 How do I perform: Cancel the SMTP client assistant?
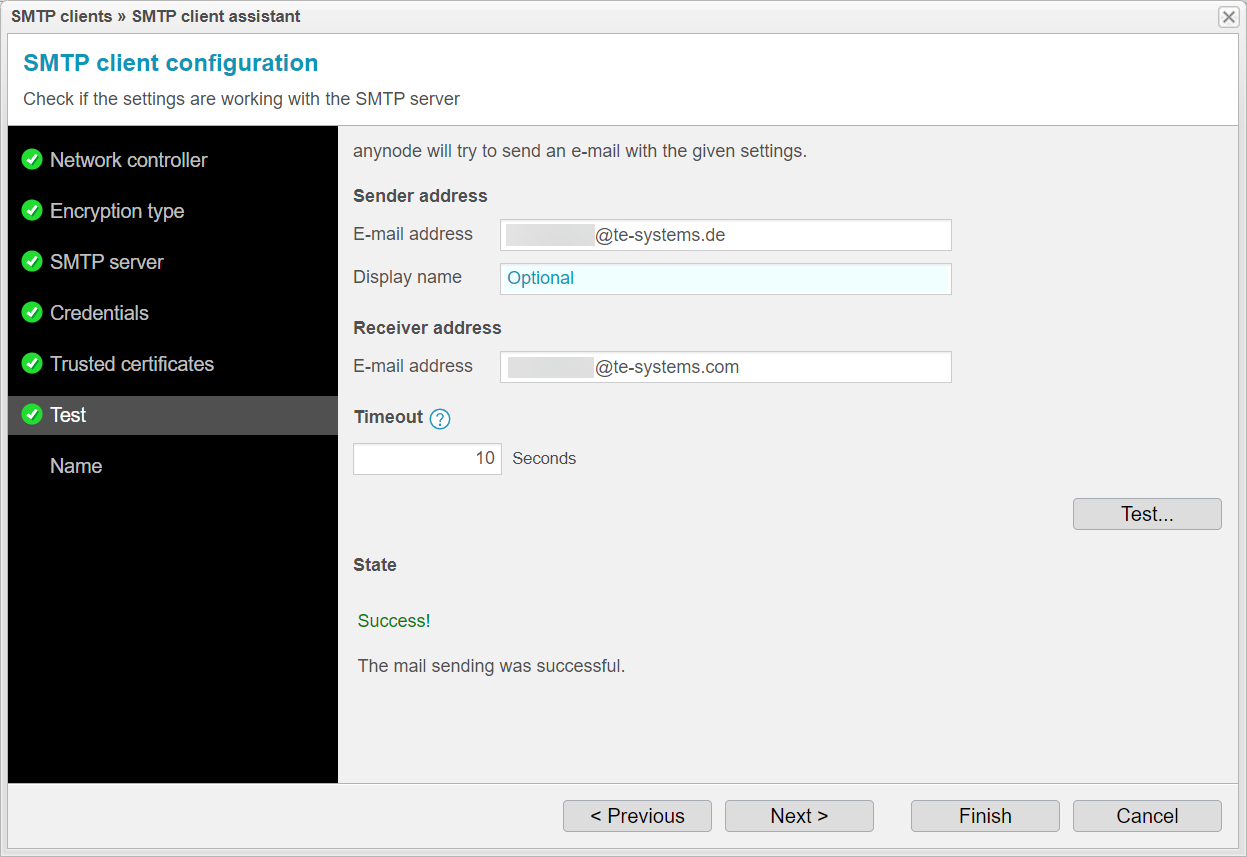point(1146,815)
